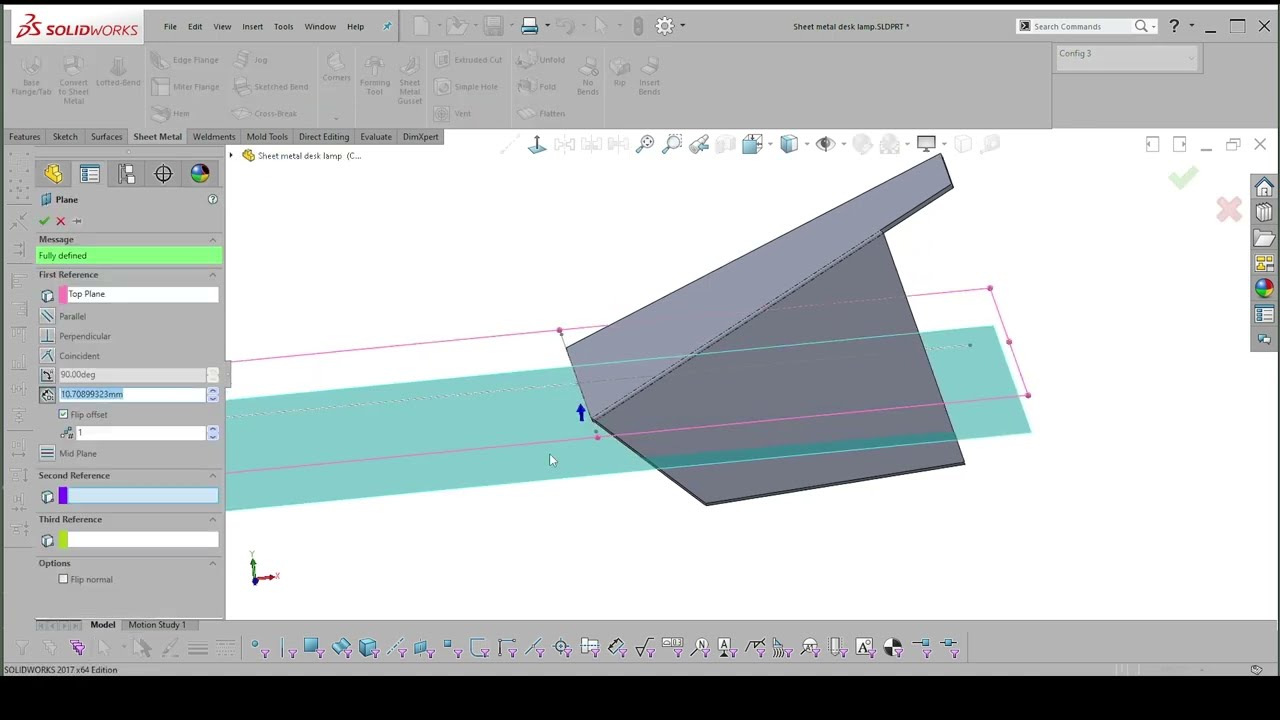Toggle the Coincident constraint option
The width and height of the screenshot is (1280, 720).
click(x=47, y=356)
